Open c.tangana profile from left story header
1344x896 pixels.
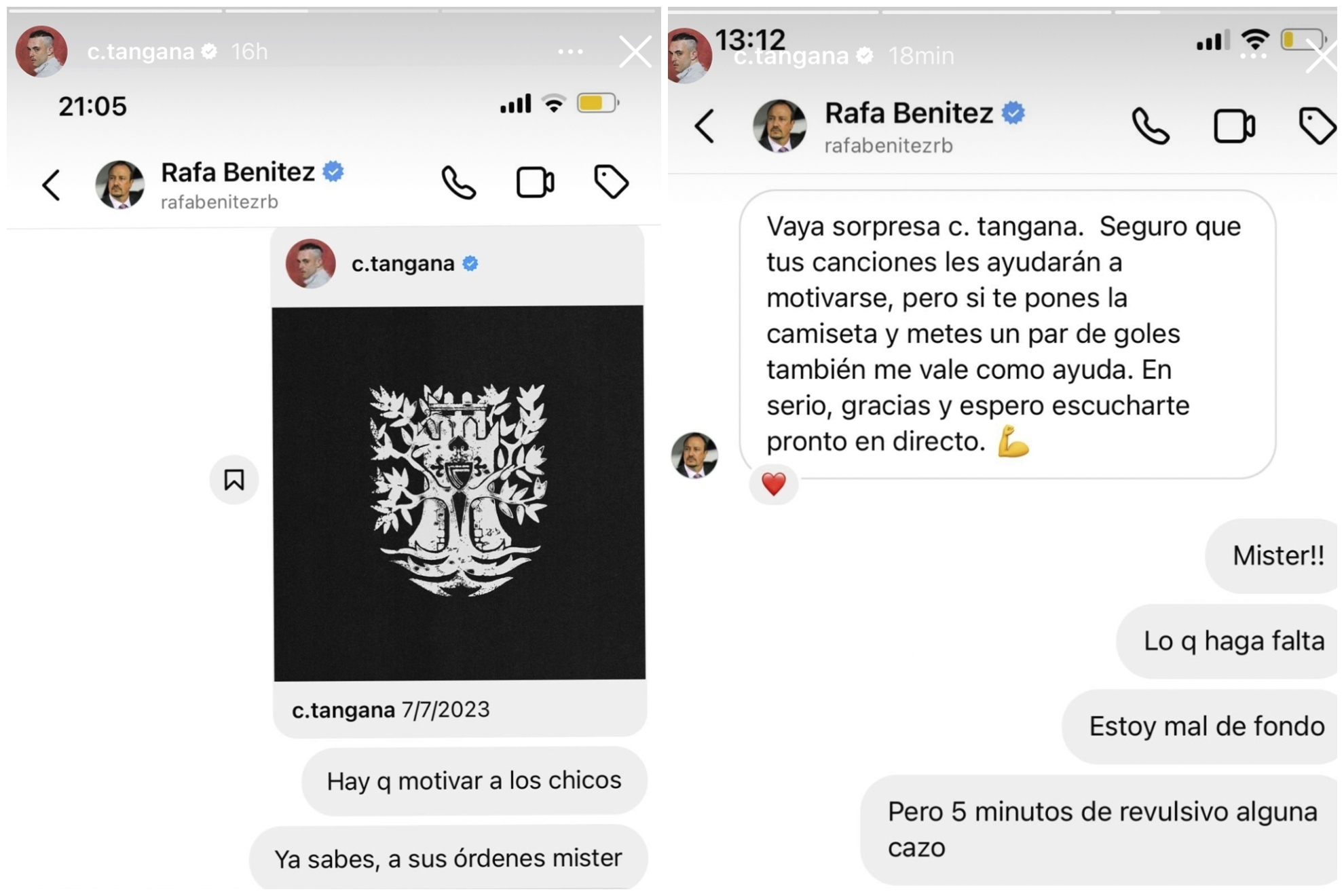click(x=141, y=52)
